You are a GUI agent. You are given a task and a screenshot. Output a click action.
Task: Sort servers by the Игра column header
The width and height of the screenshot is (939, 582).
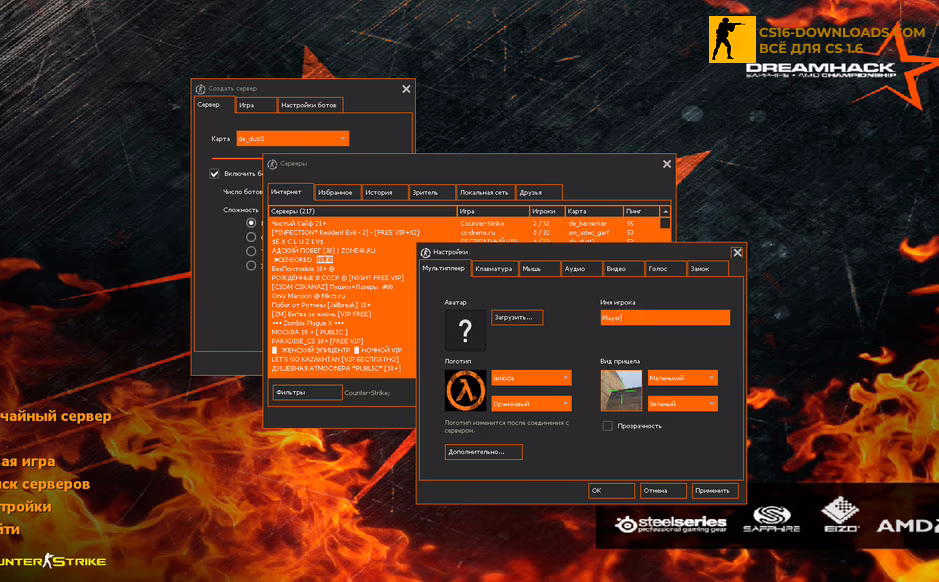tap(493, 211)
